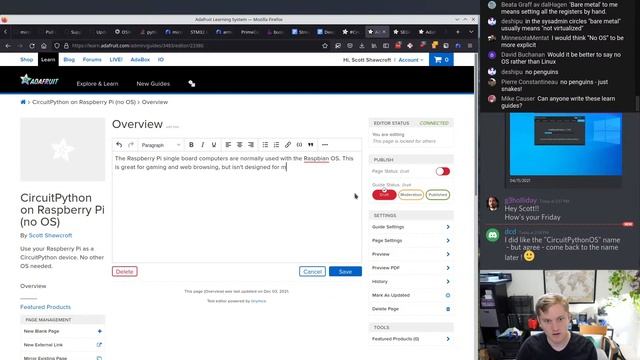Viewport: 640px width, 360px height.
Task: Align text right
Action: pyautogui.click(x=251, y=145)
